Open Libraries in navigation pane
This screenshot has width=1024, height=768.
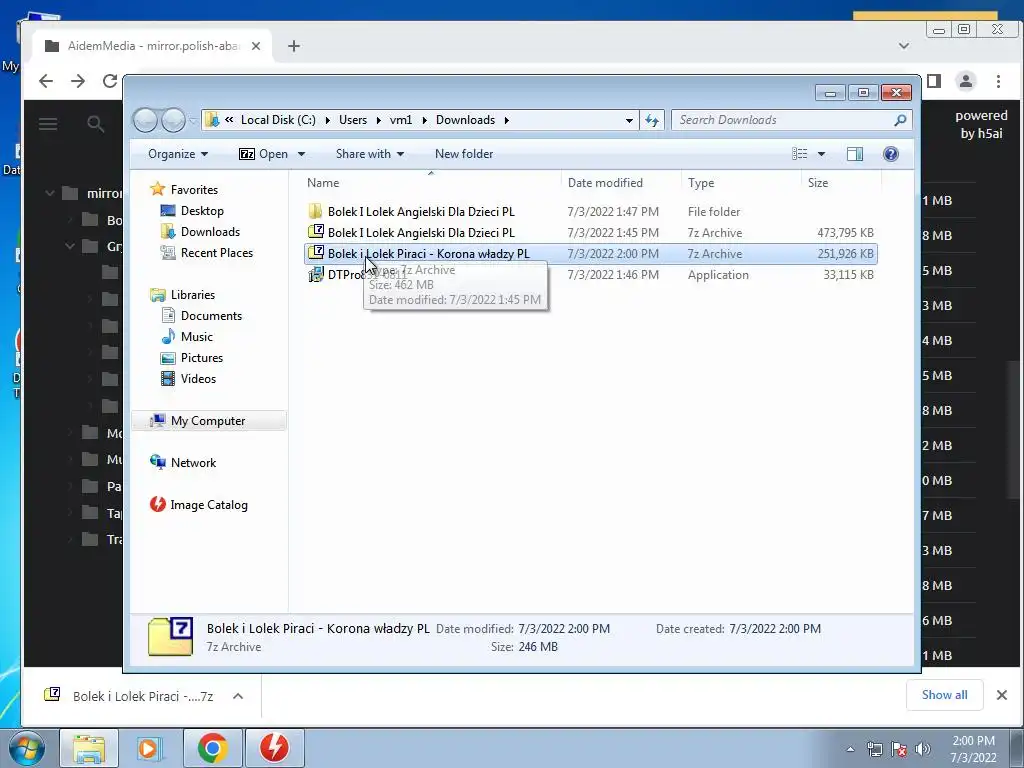193,295
